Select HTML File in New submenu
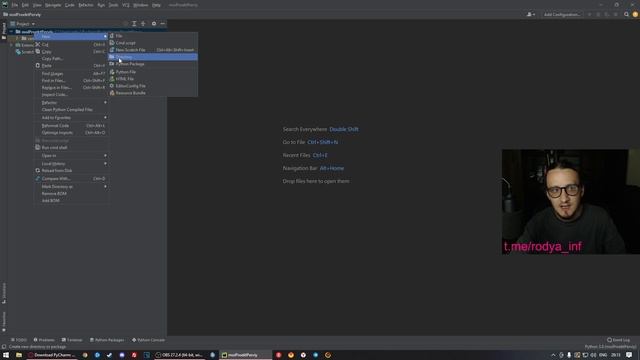 pos(153,79)
